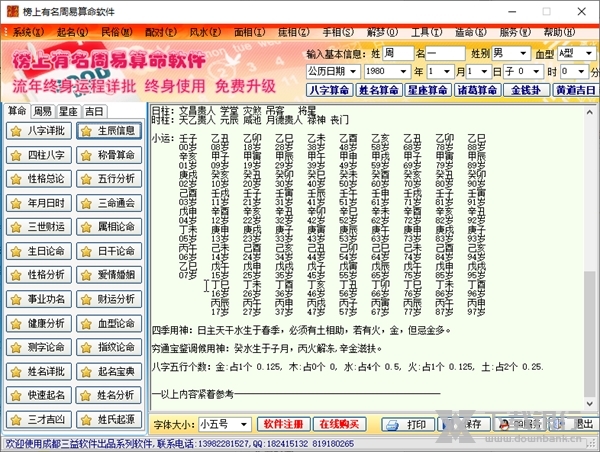Click the star icon beside 测字论命

click(16, 348)
